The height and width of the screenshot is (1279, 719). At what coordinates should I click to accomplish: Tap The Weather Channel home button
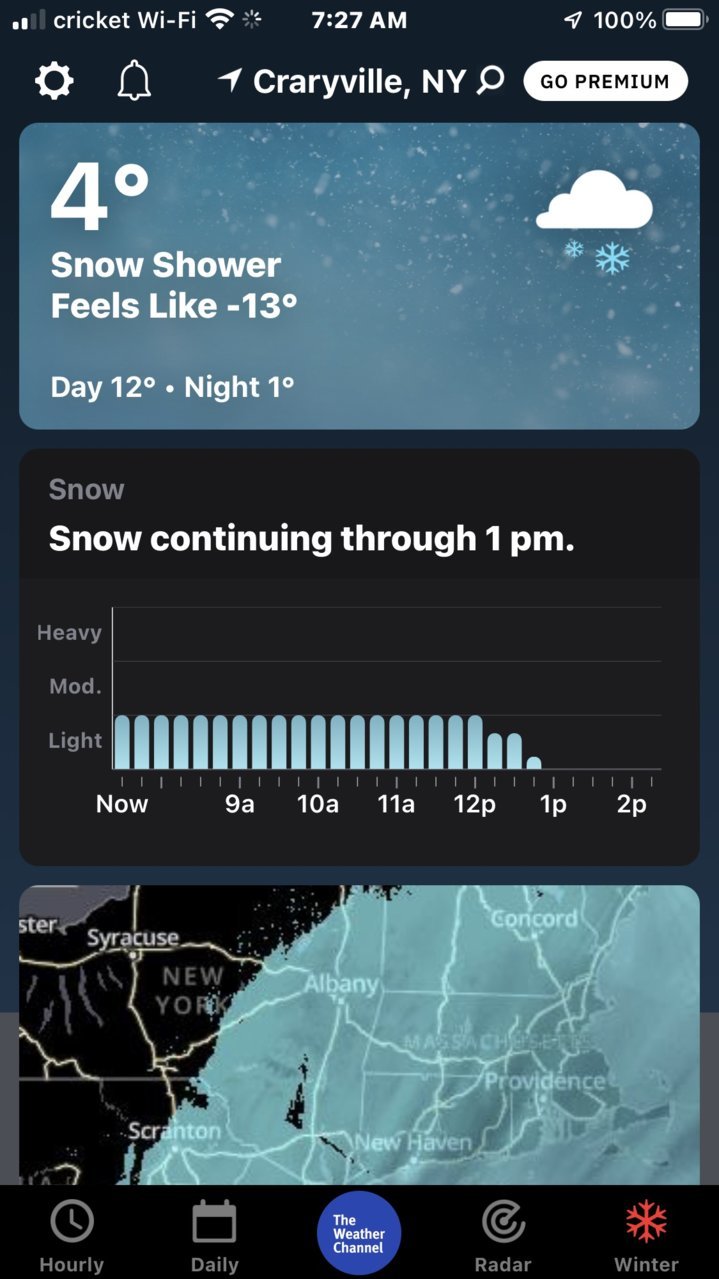pyautogui.click(x=359, y=1233)
